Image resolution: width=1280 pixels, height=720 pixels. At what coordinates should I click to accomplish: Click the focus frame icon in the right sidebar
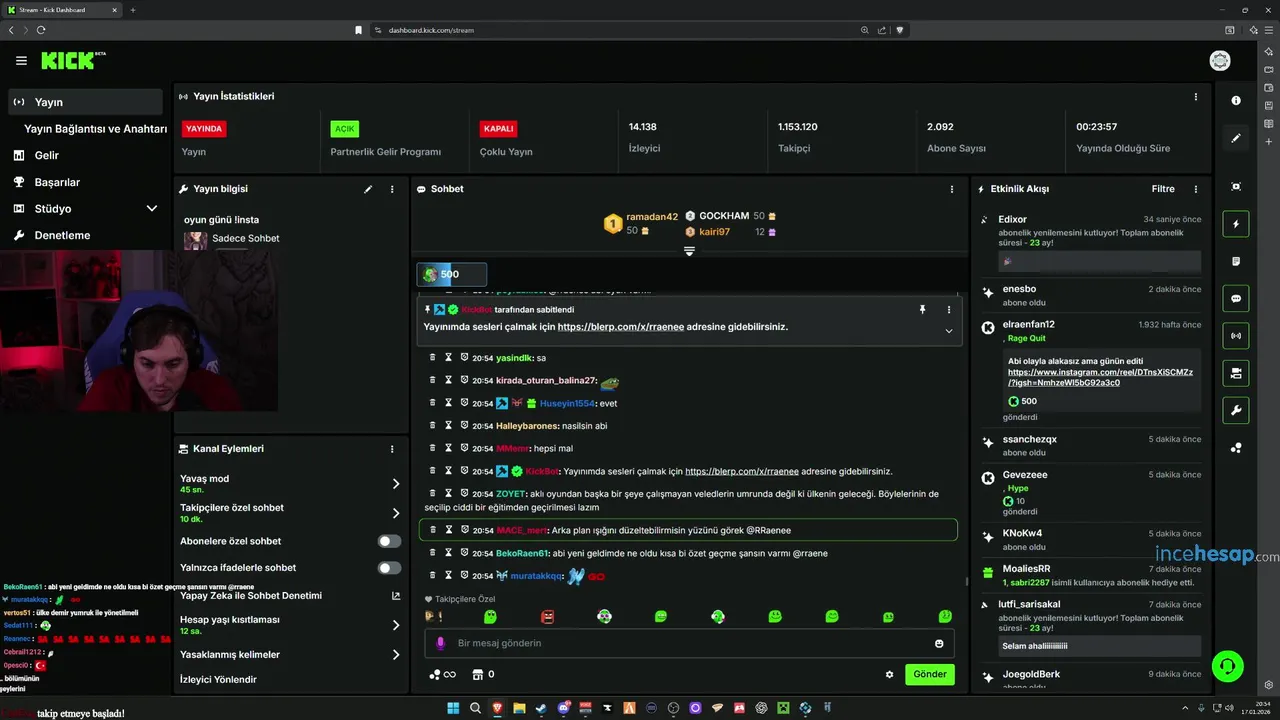1236,187
